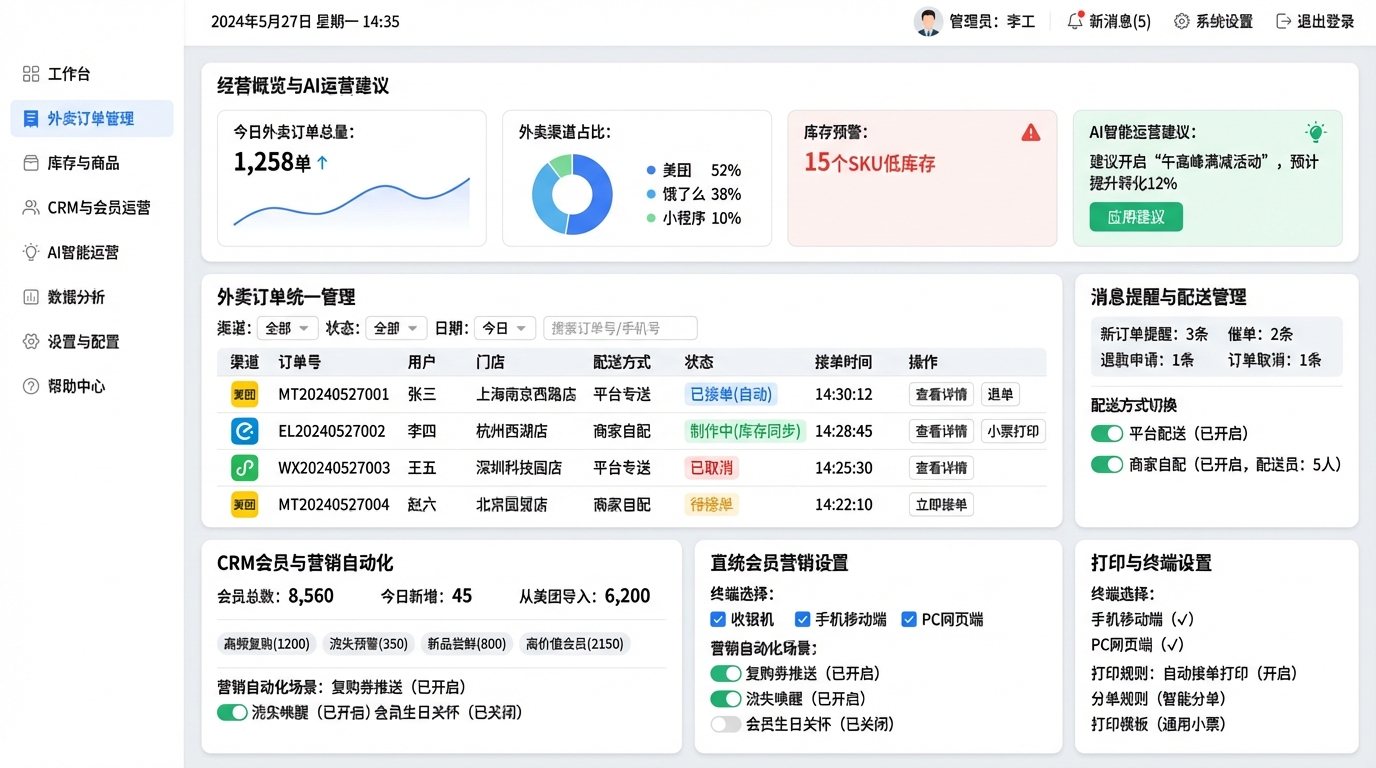Open the 状态 filter dropdown
This screenshot has width=1376, height=768.
[396, 328]
